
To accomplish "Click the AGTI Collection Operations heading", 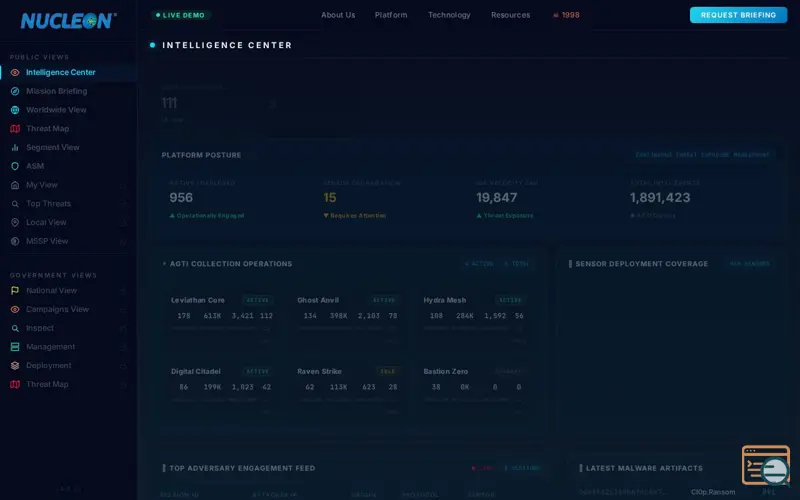I will pyautogui.click(x=231, y=264).
